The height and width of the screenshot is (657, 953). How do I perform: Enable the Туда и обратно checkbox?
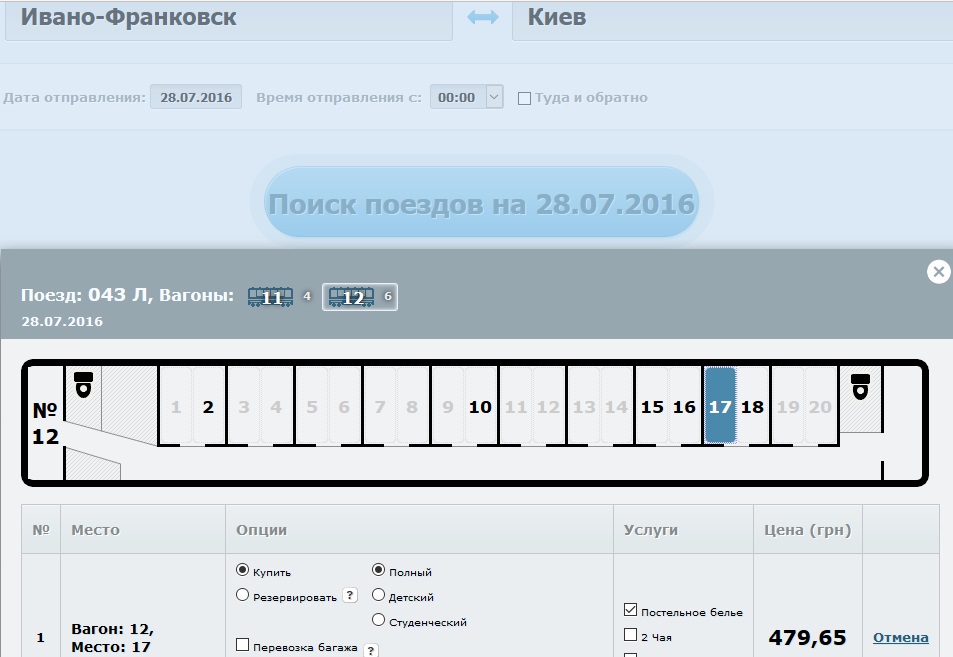(524, 98)
